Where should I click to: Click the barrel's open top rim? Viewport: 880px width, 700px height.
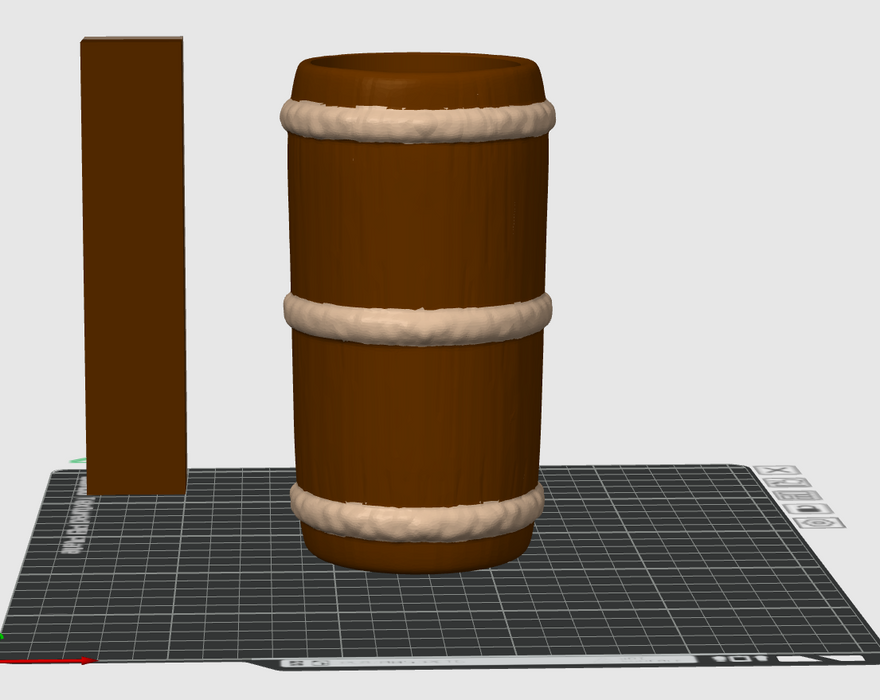coord(418,72)
